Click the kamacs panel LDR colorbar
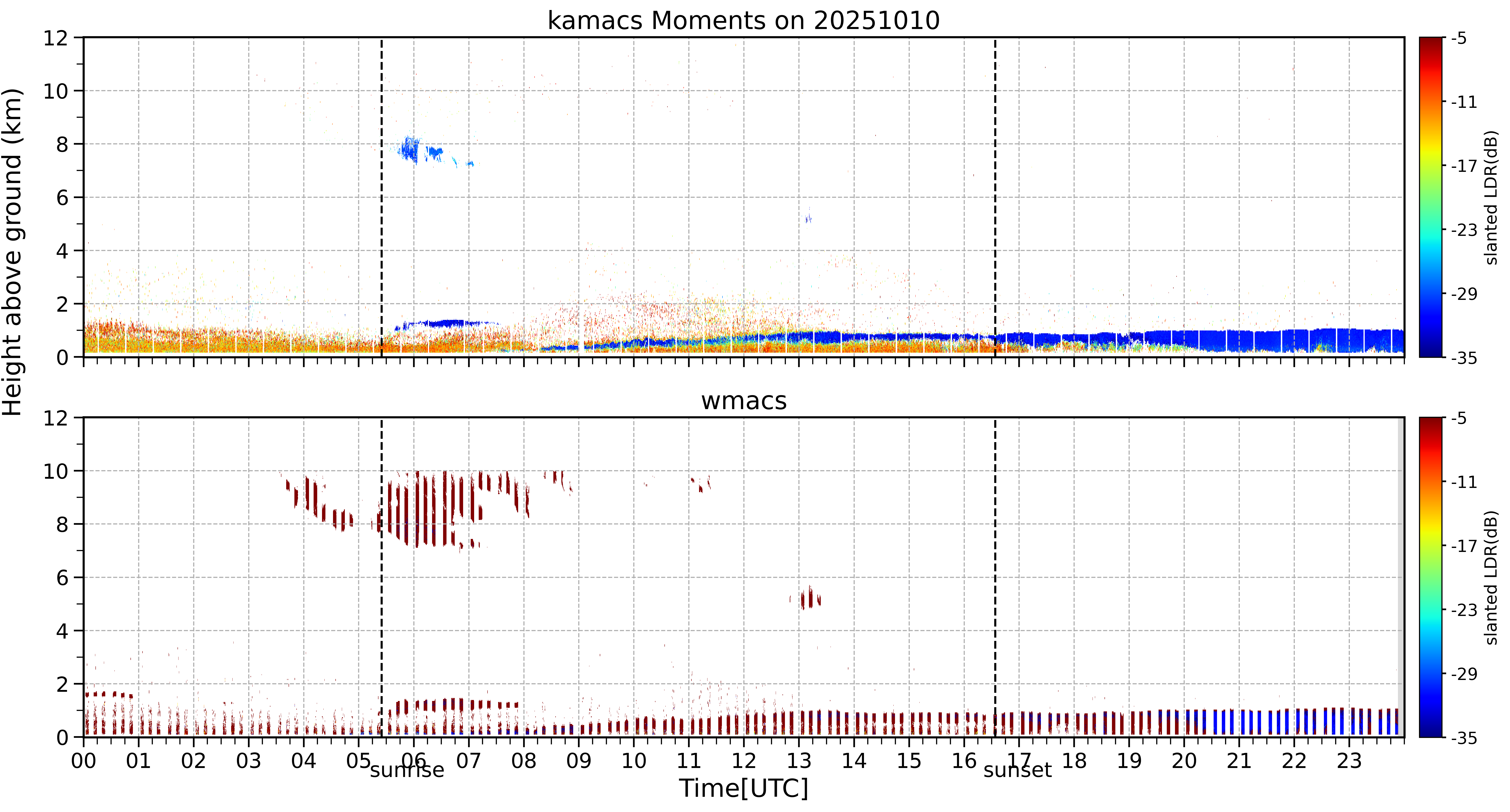Image resolution: width=1510 pixels, height=812 pixels. pyautogui.click(x=1431, y=197)
